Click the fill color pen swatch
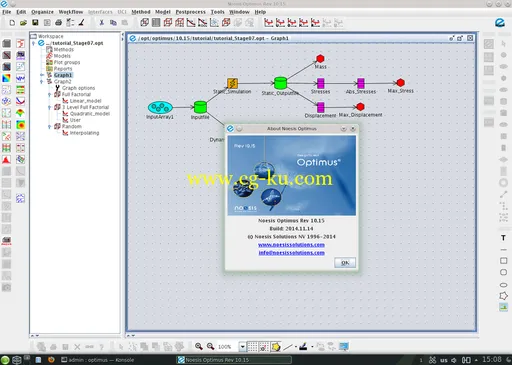The width and height of the screenshot is (512, 365). (303, 347)
